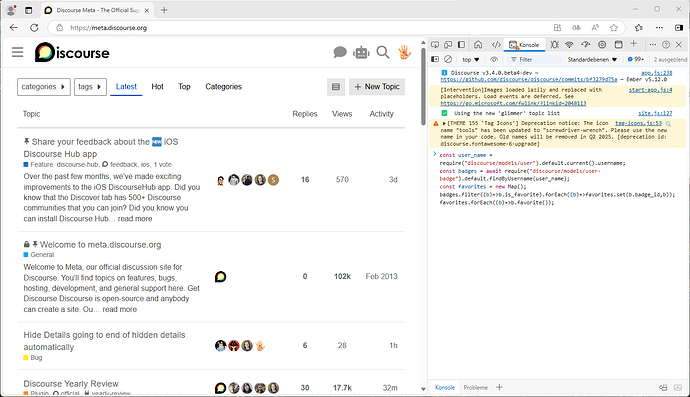Open the AI bot robot icon
690x397 pixels.
tap(361, 52)
